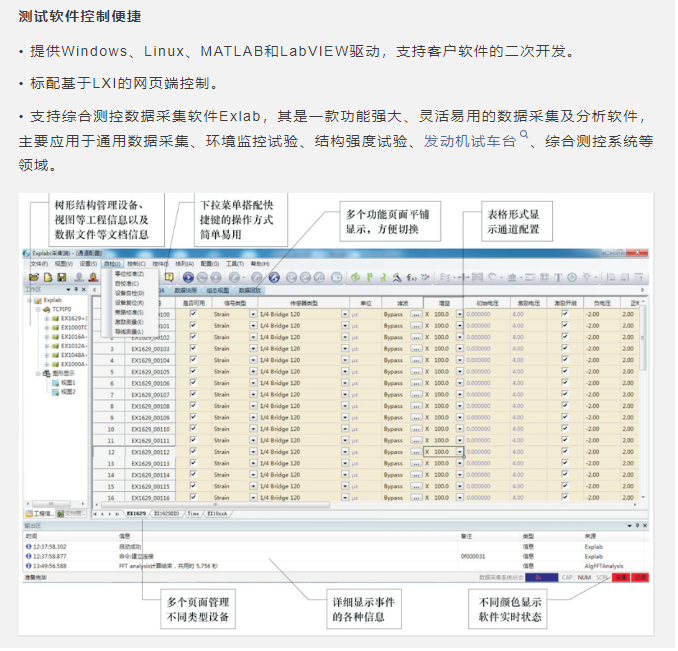Open Strain signal type dropdown for EX1629_00104
This screenshot has height=651, width=678.
click(252, 360)
